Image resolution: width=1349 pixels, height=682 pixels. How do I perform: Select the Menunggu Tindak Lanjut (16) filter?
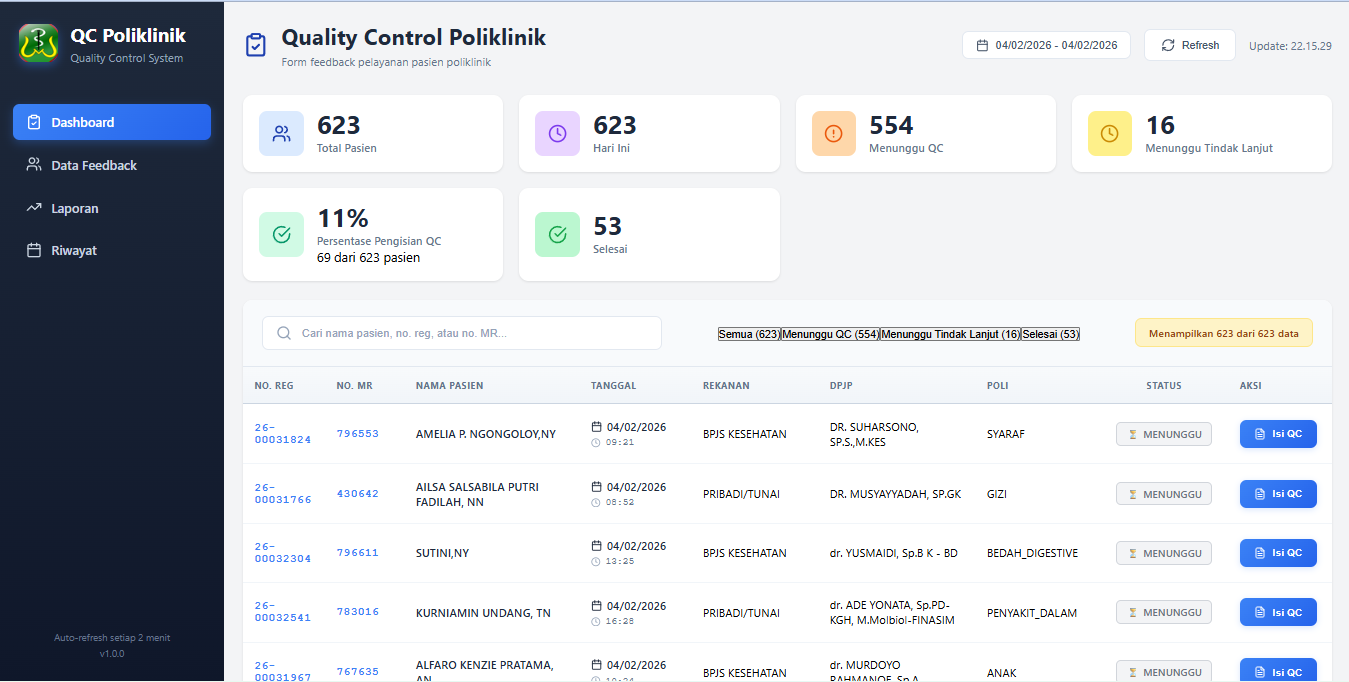950,334
